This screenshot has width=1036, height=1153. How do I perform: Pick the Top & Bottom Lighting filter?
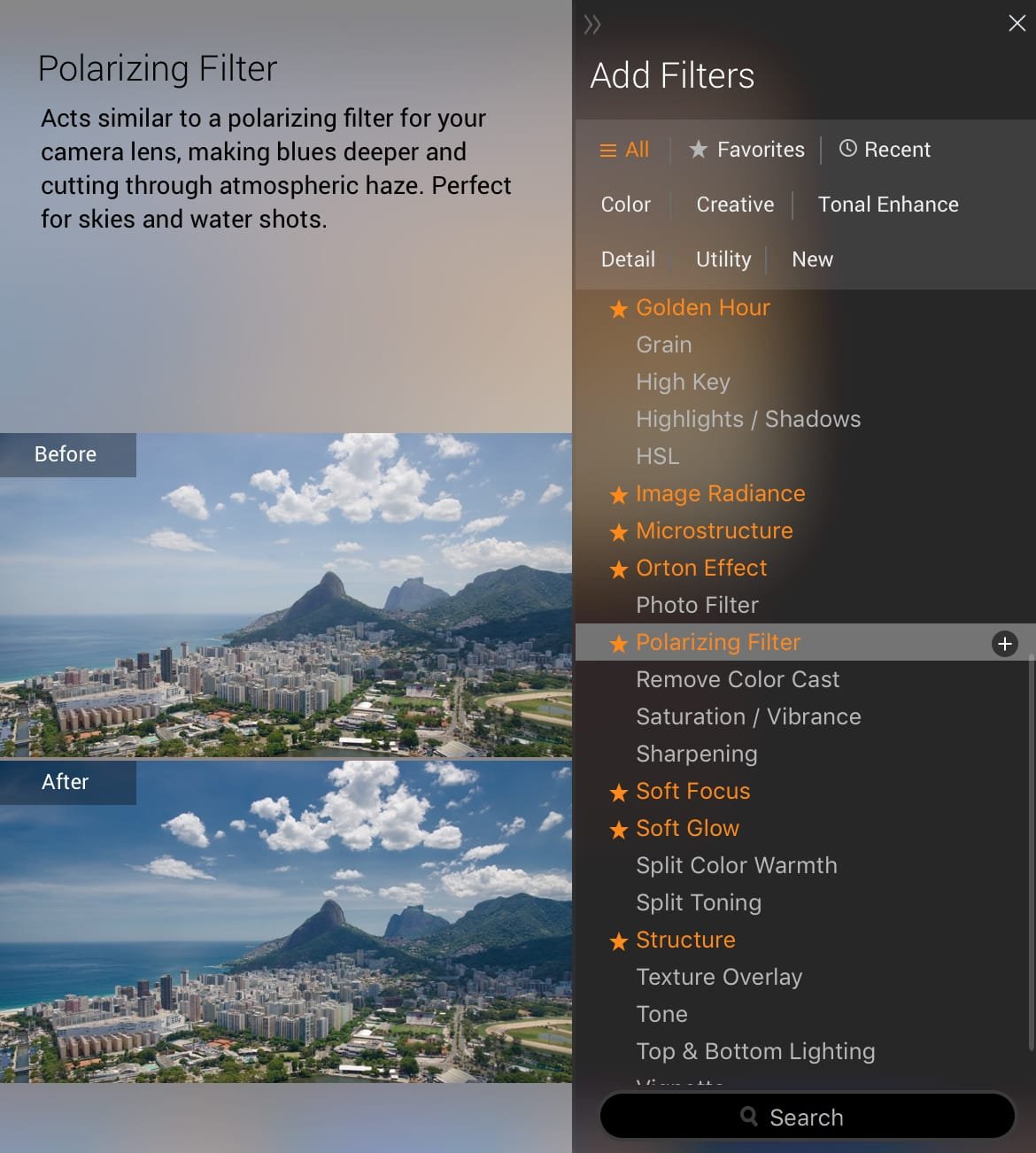pos(755,1051)
